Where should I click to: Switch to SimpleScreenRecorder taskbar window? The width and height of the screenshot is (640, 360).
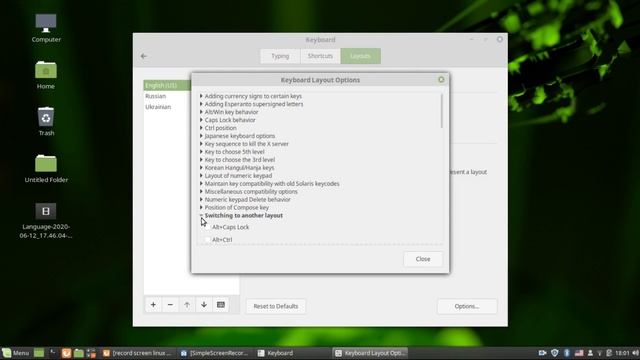[215, 353]
